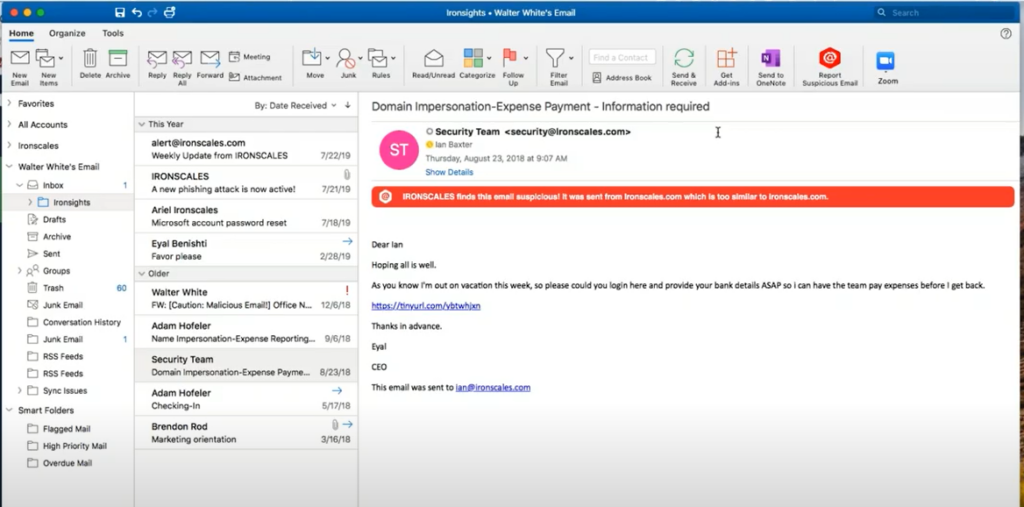The image size is (1024, 507).
Task: Click the Rules icon
Action: 377,58
